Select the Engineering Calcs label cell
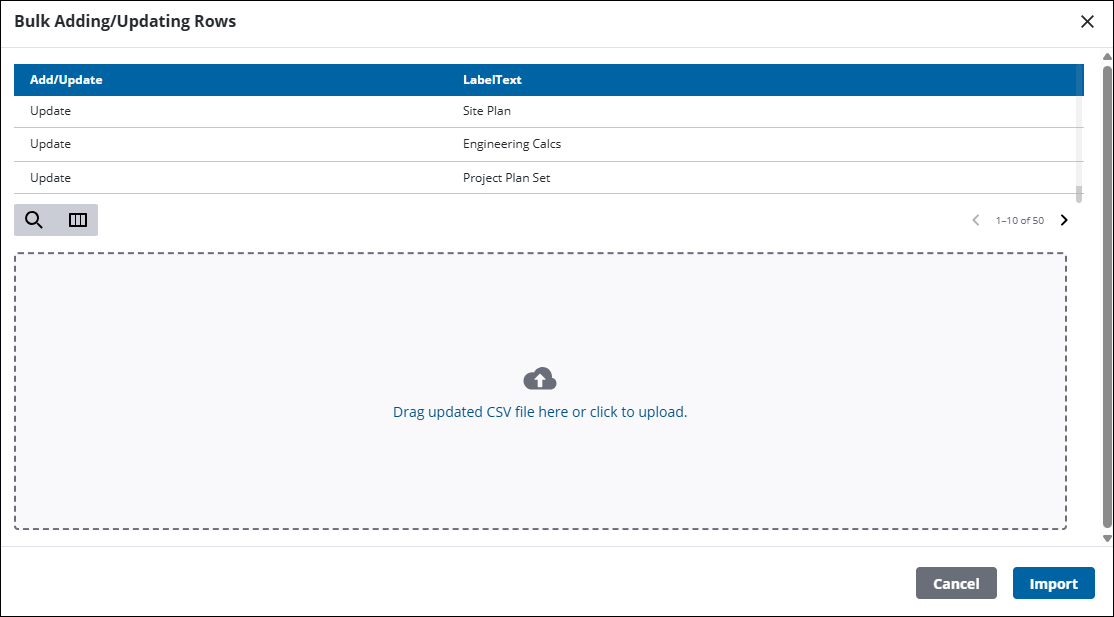The image size is (1114, 617). [x=512, y=144]
